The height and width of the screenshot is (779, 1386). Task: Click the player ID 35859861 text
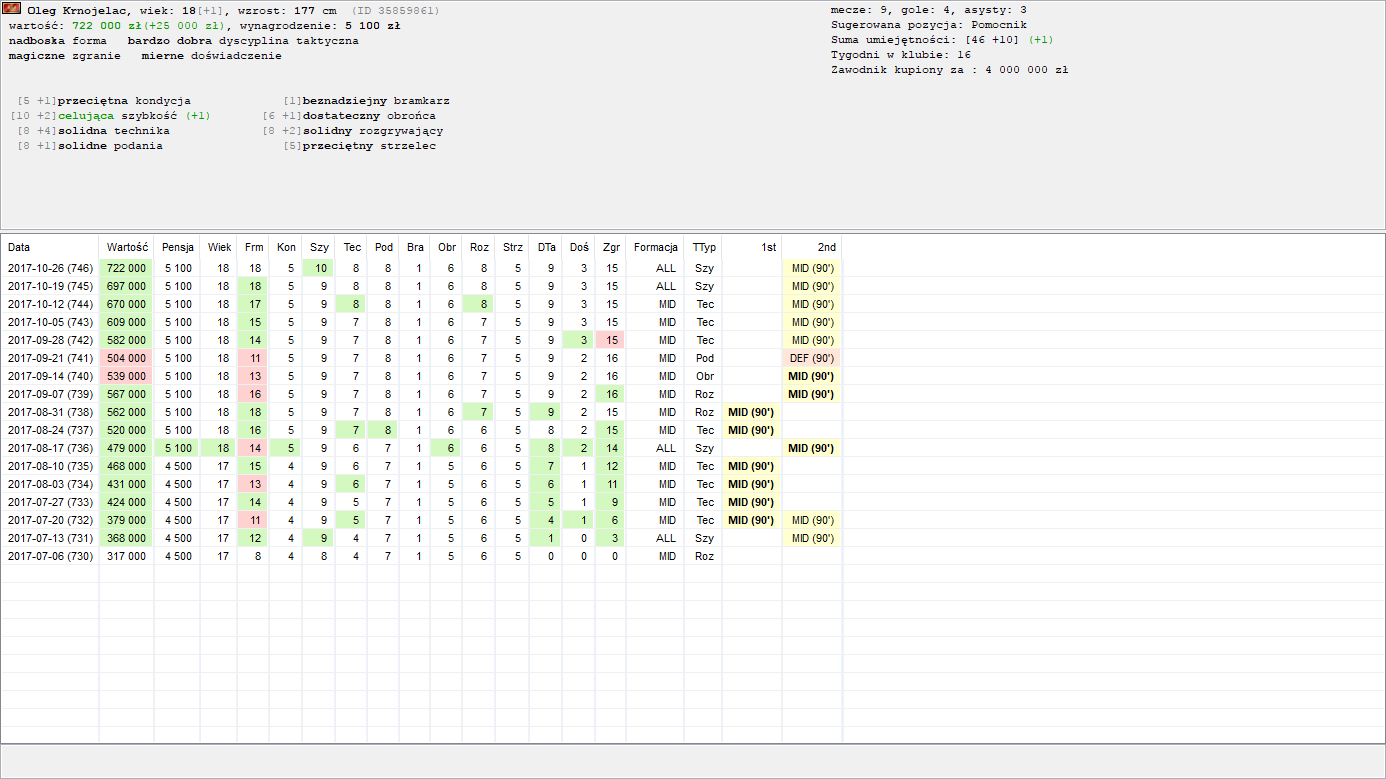[395, 10]
